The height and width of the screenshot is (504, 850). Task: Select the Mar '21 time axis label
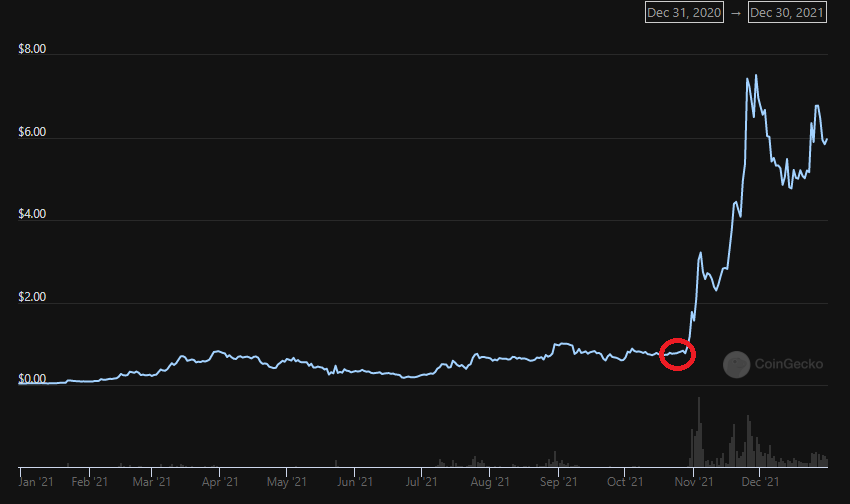(x=150, y=483)
